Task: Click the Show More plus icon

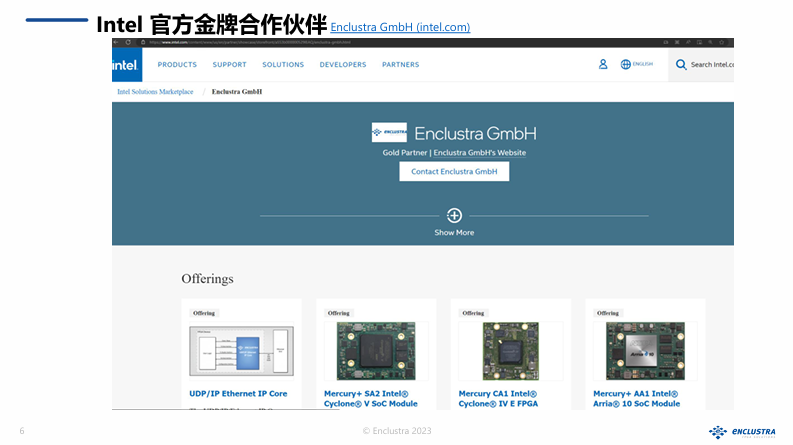Action: point(454,215)
